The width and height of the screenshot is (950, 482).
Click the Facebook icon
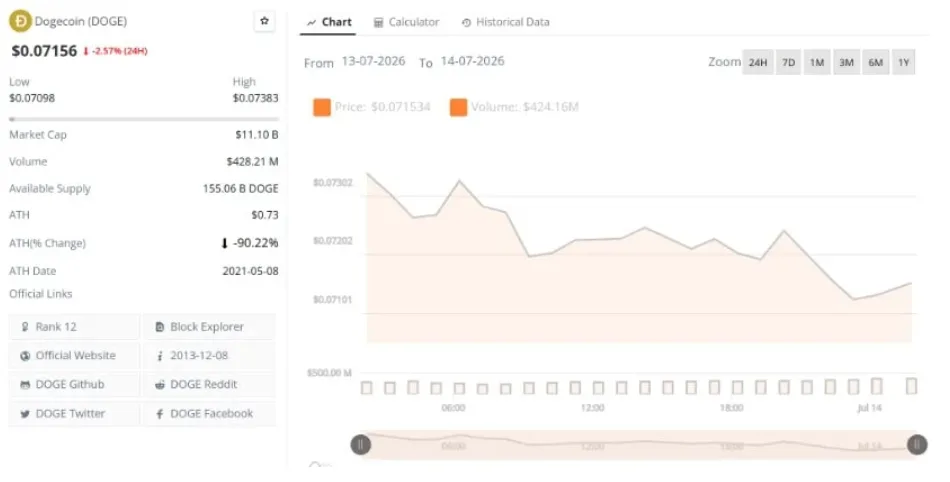(x=160, y=414)
